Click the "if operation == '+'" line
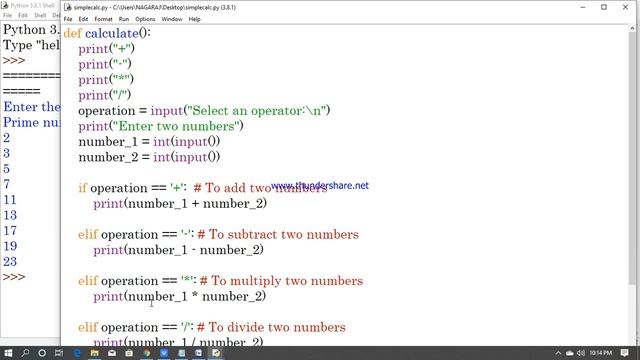Image resolution: width=640 pixels, height=360 pixels. [132, 188]
